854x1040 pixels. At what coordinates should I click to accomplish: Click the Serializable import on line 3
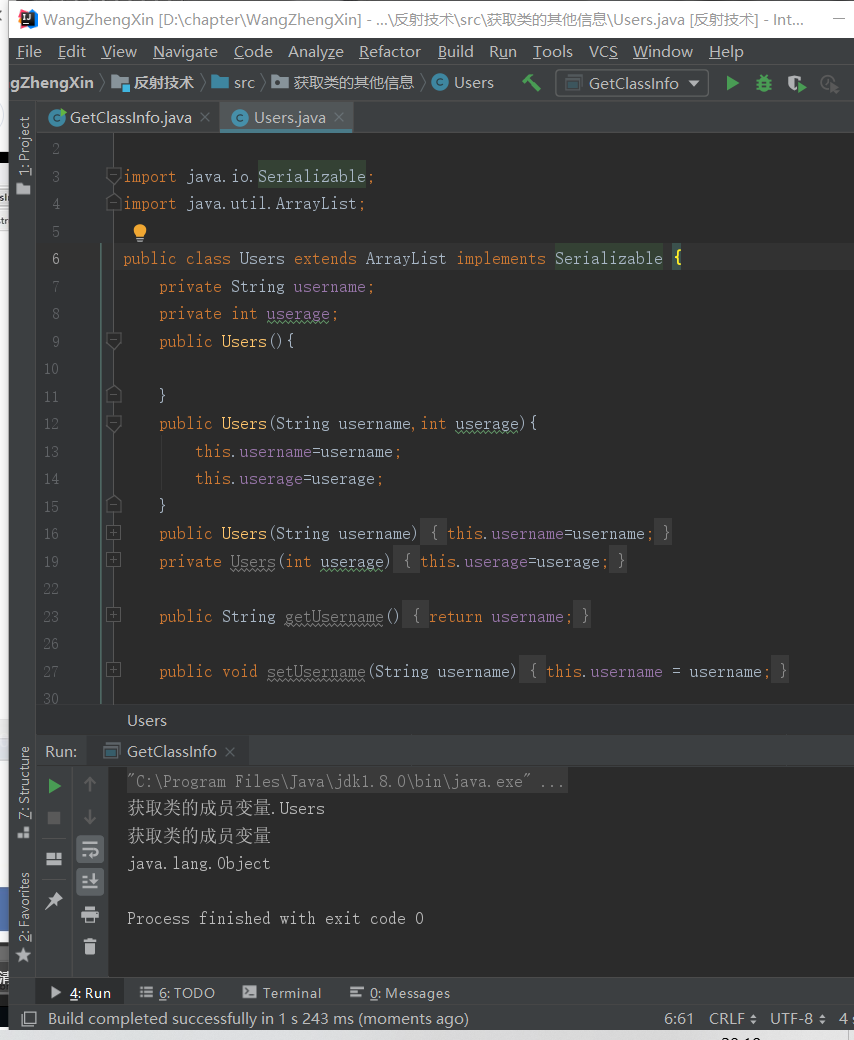coord(312,176)
